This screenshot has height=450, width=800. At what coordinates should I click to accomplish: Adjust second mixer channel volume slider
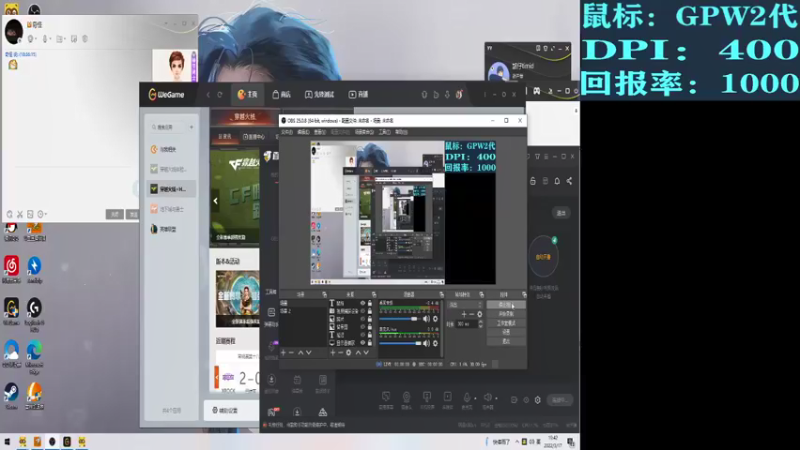coord(401,343)
